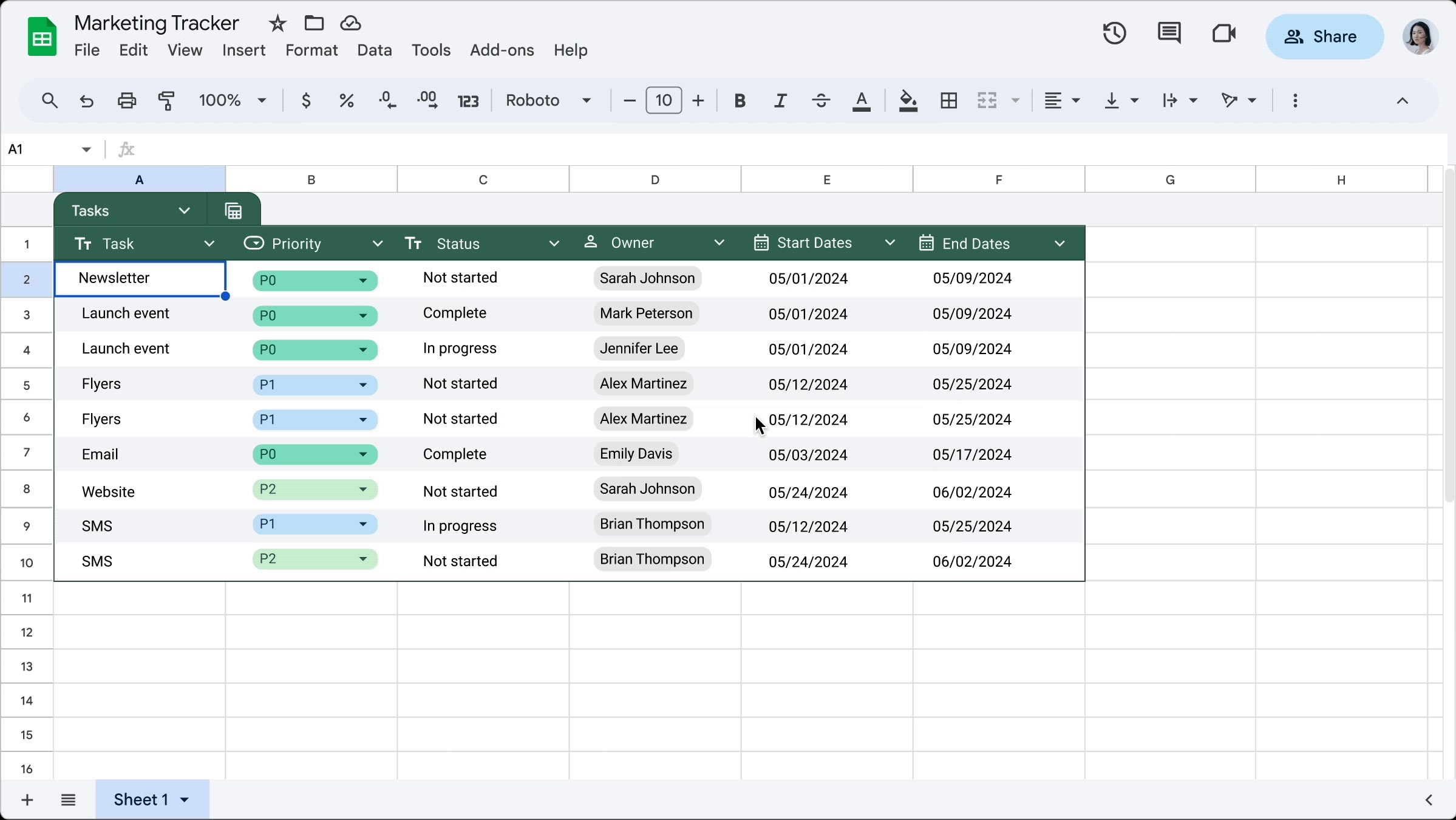1456x820 pixels.
Task: Open the Format menu
Action: (311, 50)
